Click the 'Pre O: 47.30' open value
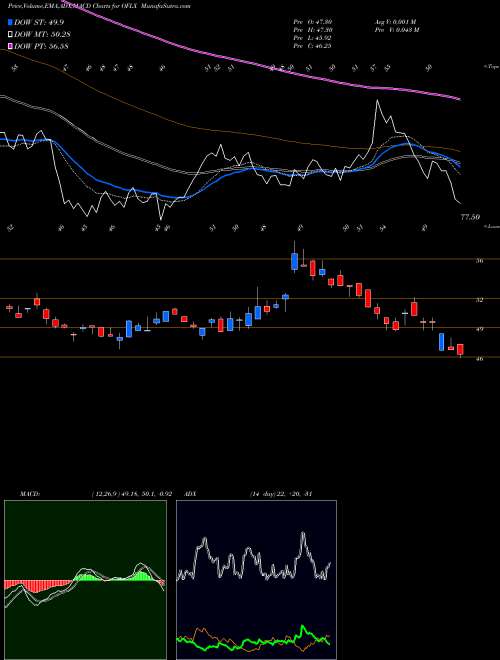The image size is (500, 660). tap(313, 22)
